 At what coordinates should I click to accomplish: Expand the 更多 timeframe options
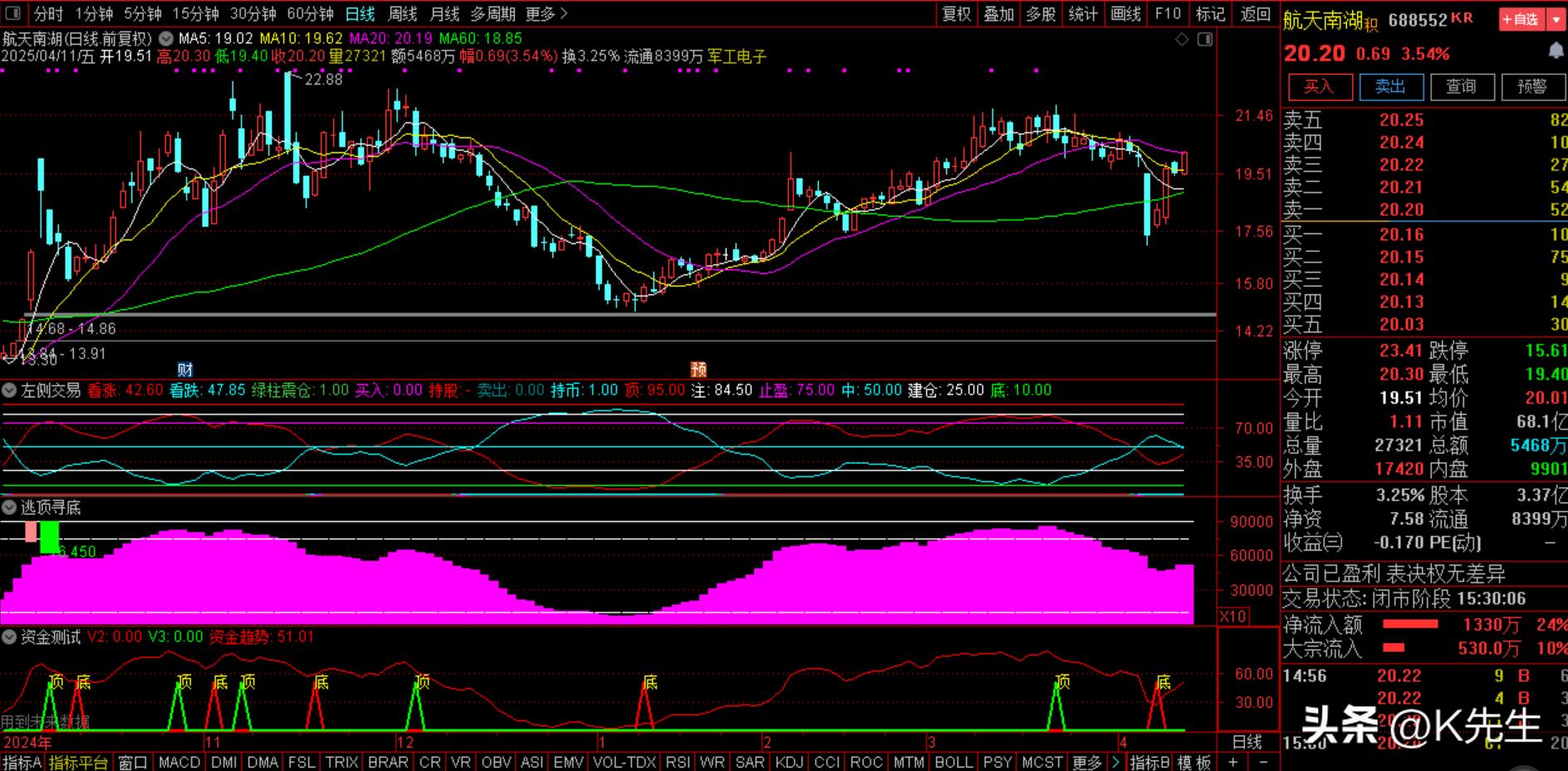coord(547,14)
